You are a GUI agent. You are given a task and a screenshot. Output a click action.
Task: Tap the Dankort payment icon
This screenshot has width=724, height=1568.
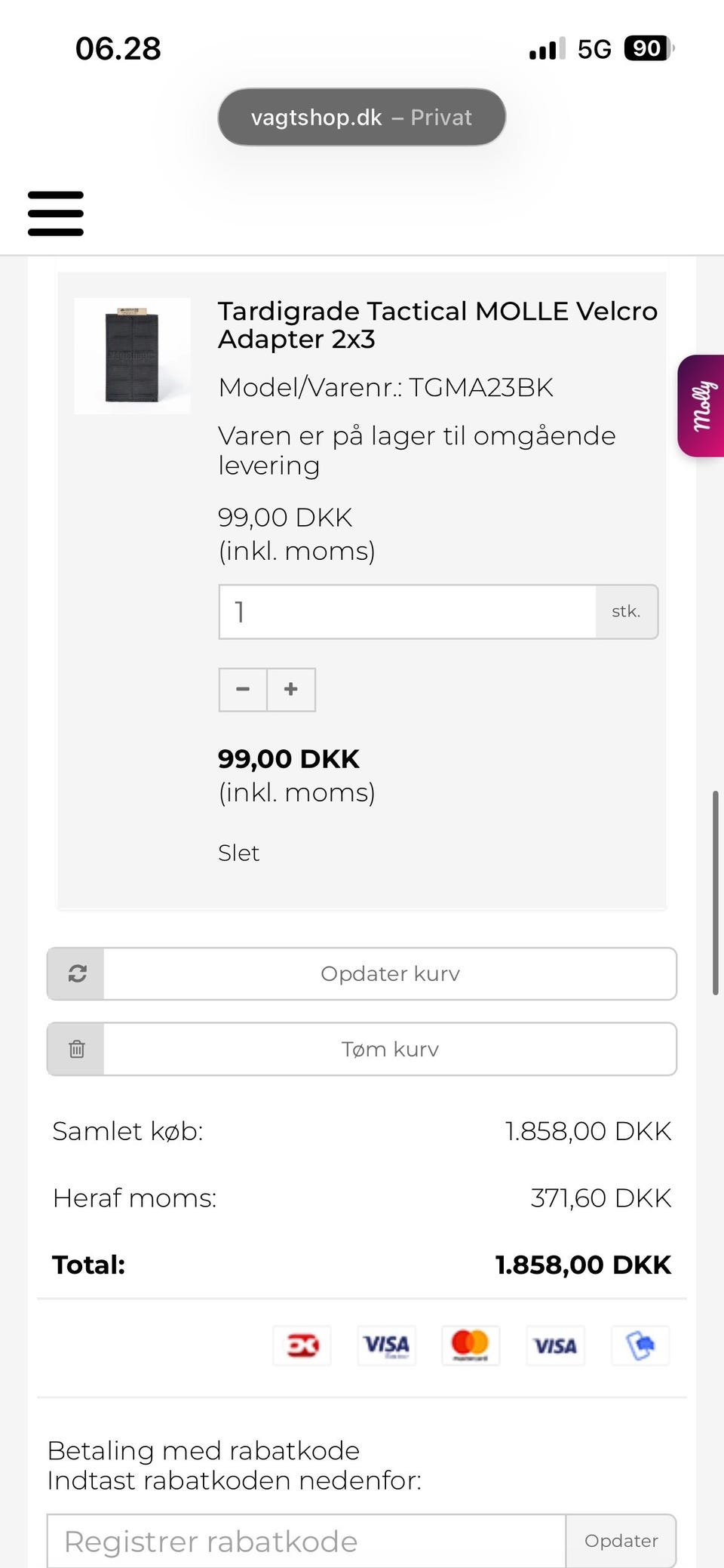(x=302, y=1345)
